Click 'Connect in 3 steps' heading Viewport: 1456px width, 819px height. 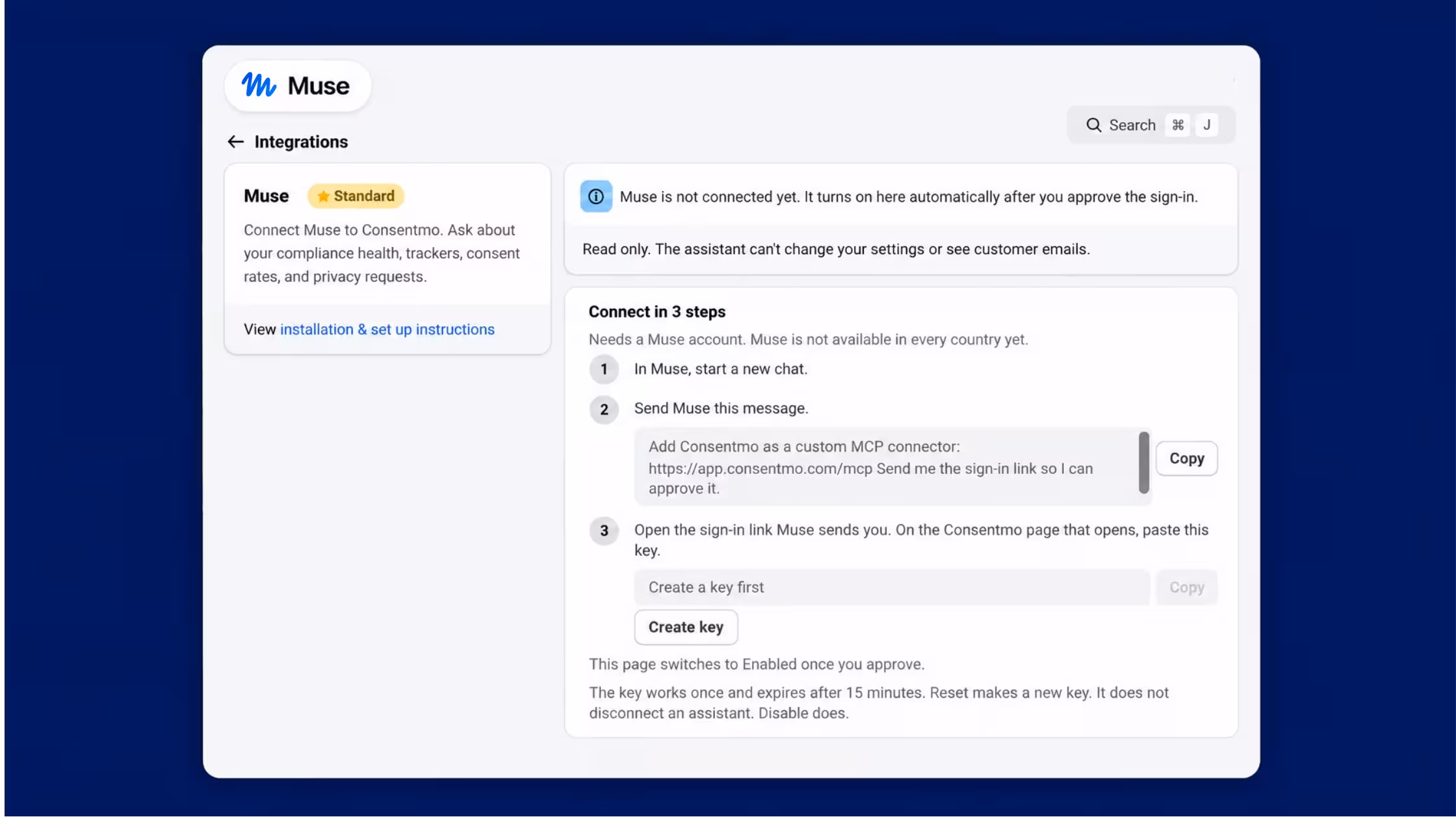point(657,312)
